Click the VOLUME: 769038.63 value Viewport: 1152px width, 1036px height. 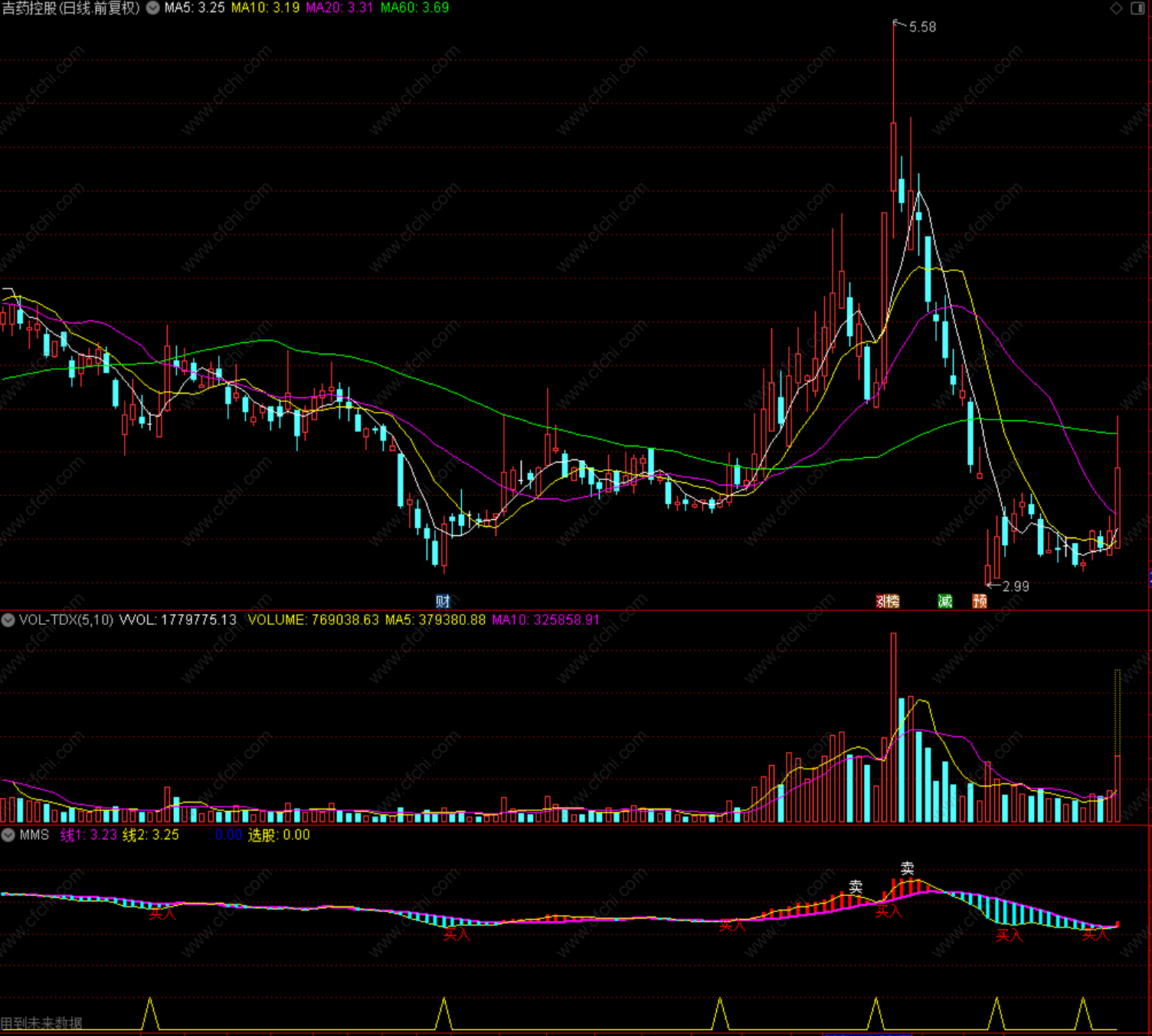pyautogui.click(x=313, y=619)
